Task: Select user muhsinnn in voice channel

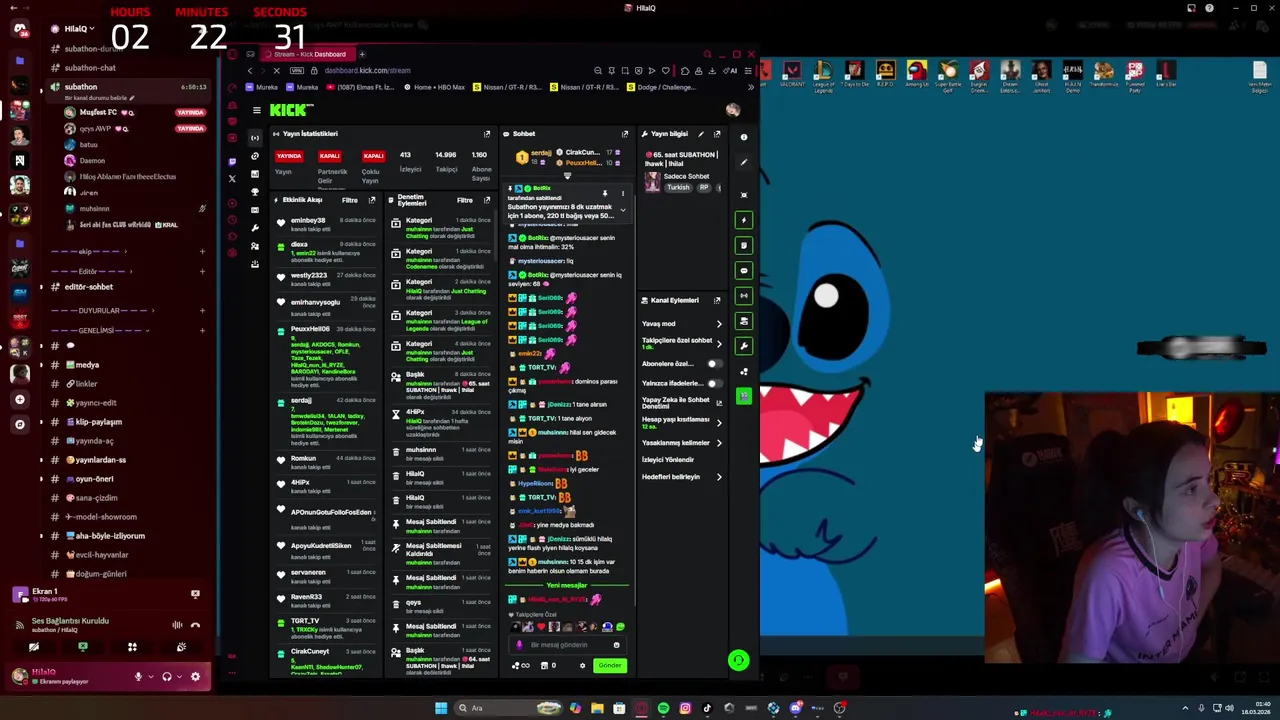Action: pos(94,209)
